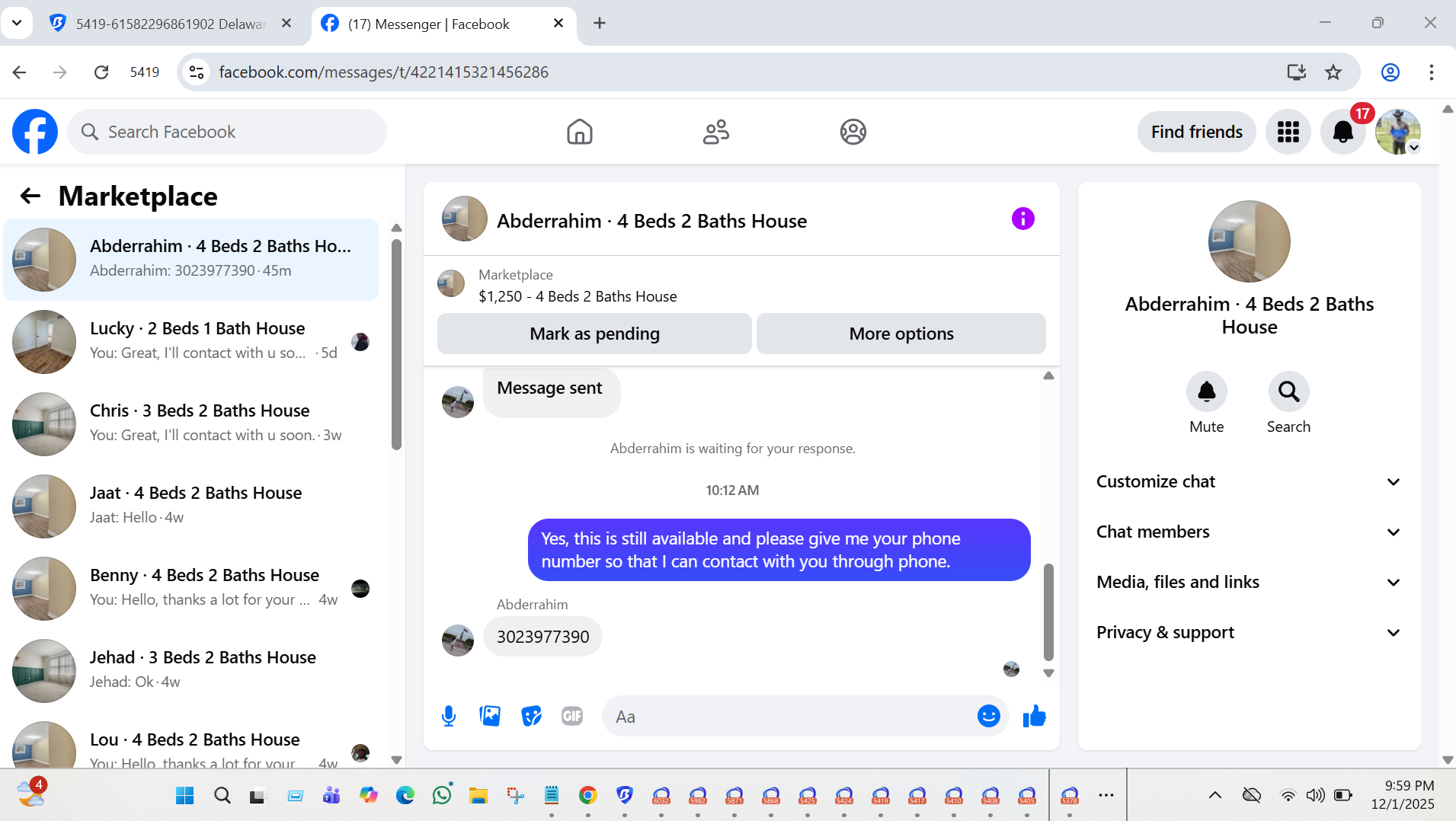Search in conversation with the magnifier icon
Screen dimensions: 1456x821
(1289, 391)
